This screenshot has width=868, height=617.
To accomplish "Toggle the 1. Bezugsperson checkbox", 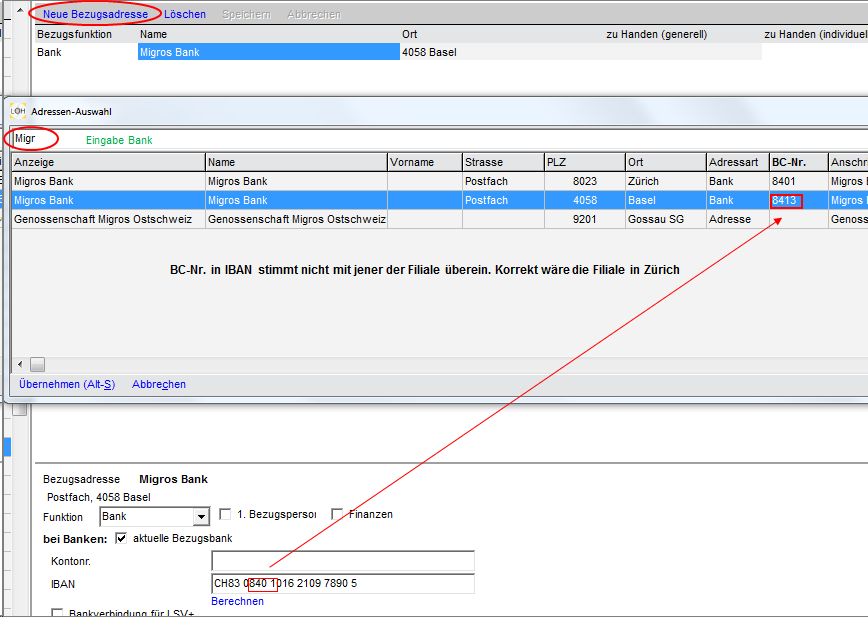I will (x=225, y=514).
